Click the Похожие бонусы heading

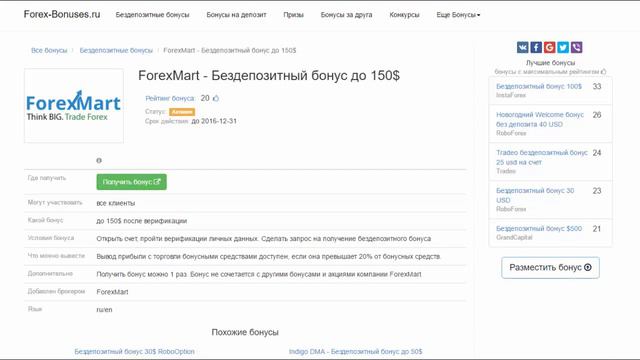tap(245, 332)
